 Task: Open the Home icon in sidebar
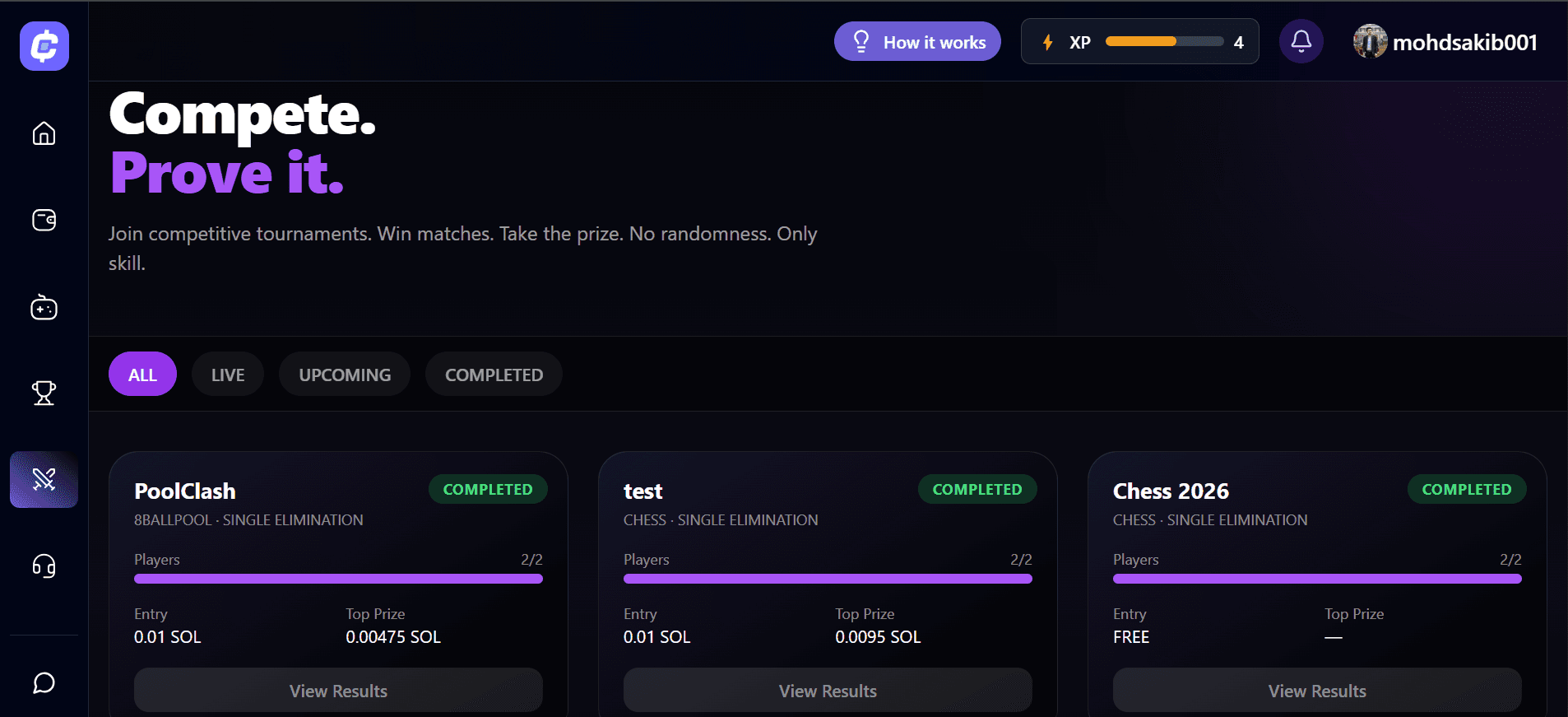[x=44, y=133]
